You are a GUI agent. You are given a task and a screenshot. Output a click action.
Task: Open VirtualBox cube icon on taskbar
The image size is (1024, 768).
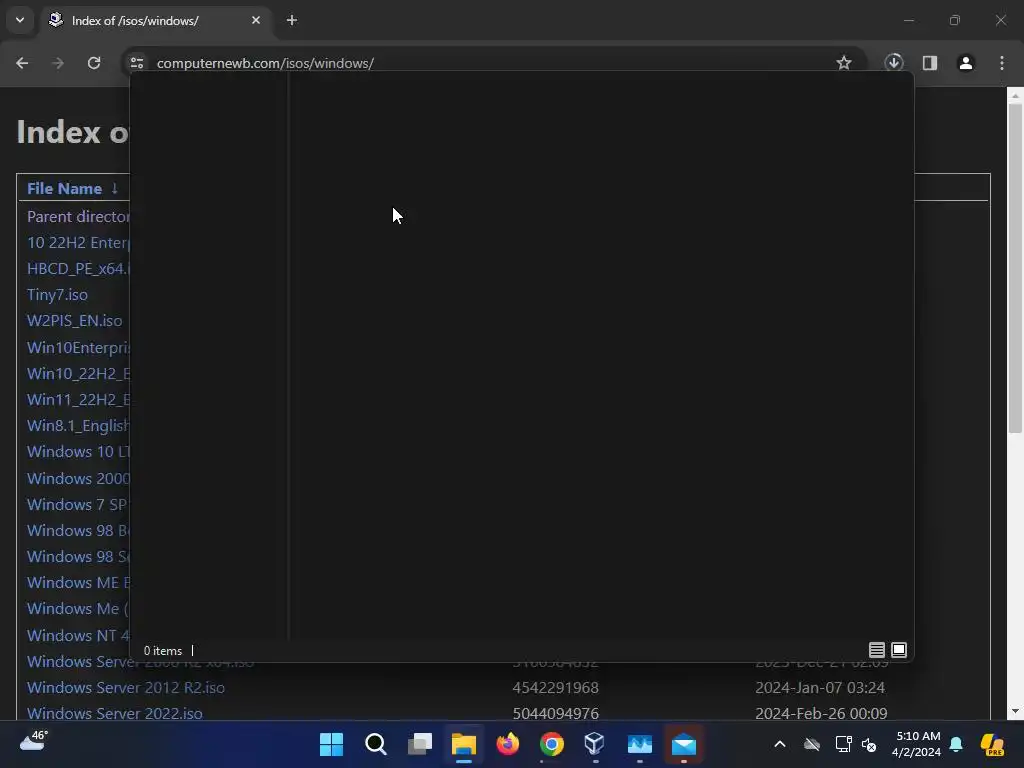[595, 744]
